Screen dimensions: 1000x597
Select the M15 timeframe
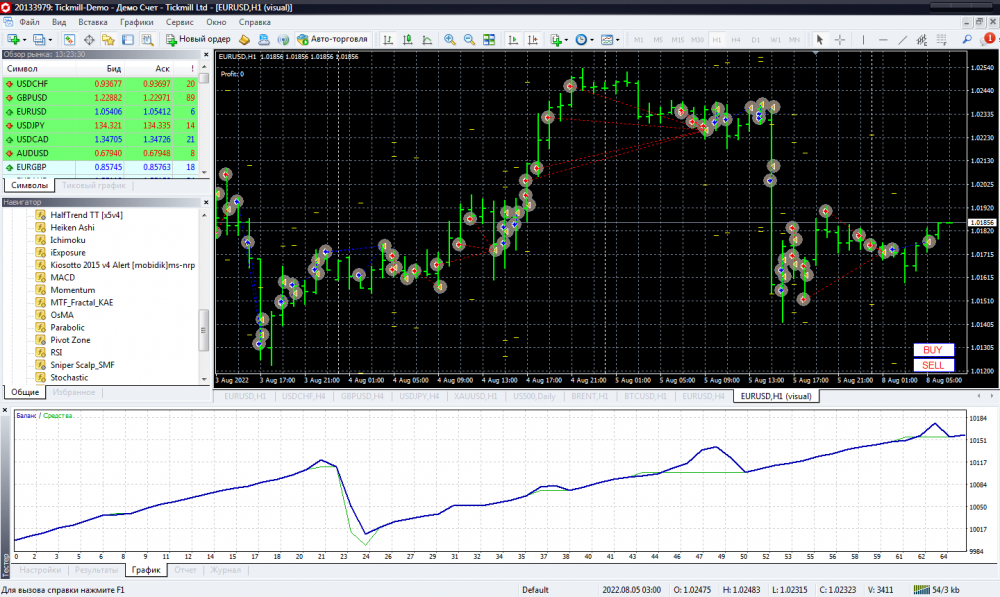point(677,40)
